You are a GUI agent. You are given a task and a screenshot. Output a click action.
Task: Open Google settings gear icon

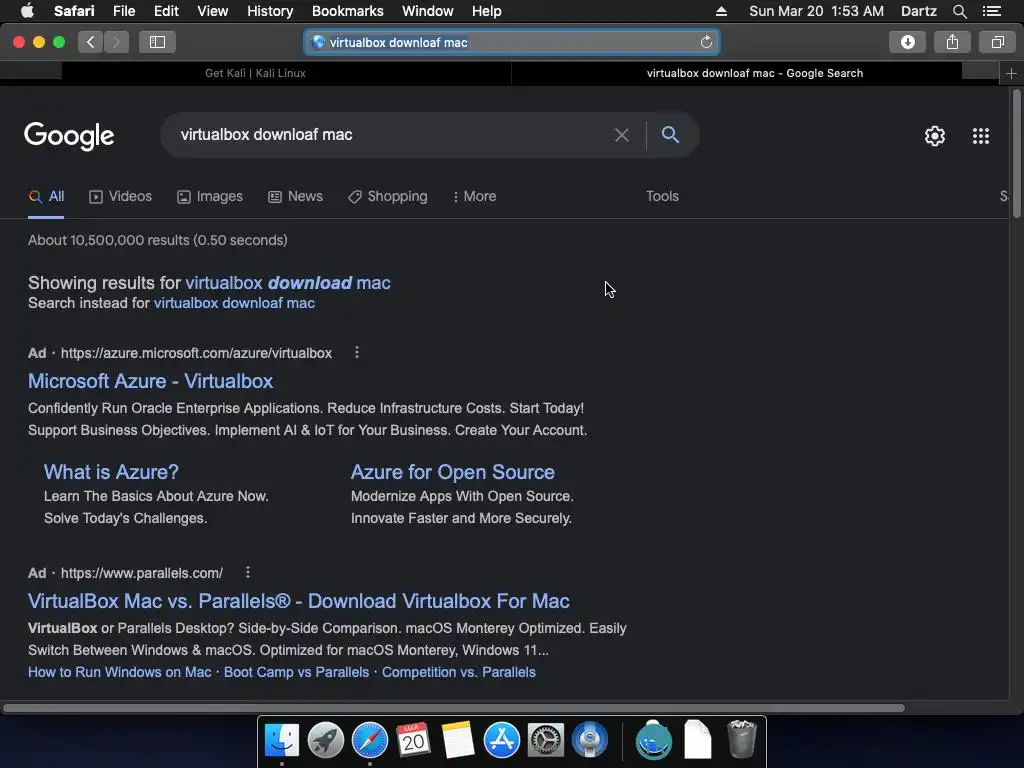pos(935,136)
